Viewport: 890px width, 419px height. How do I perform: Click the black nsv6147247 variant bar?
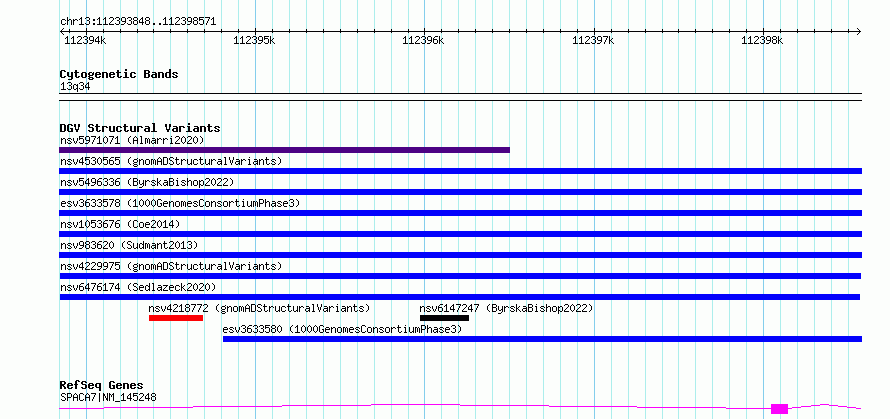[444, 318]
